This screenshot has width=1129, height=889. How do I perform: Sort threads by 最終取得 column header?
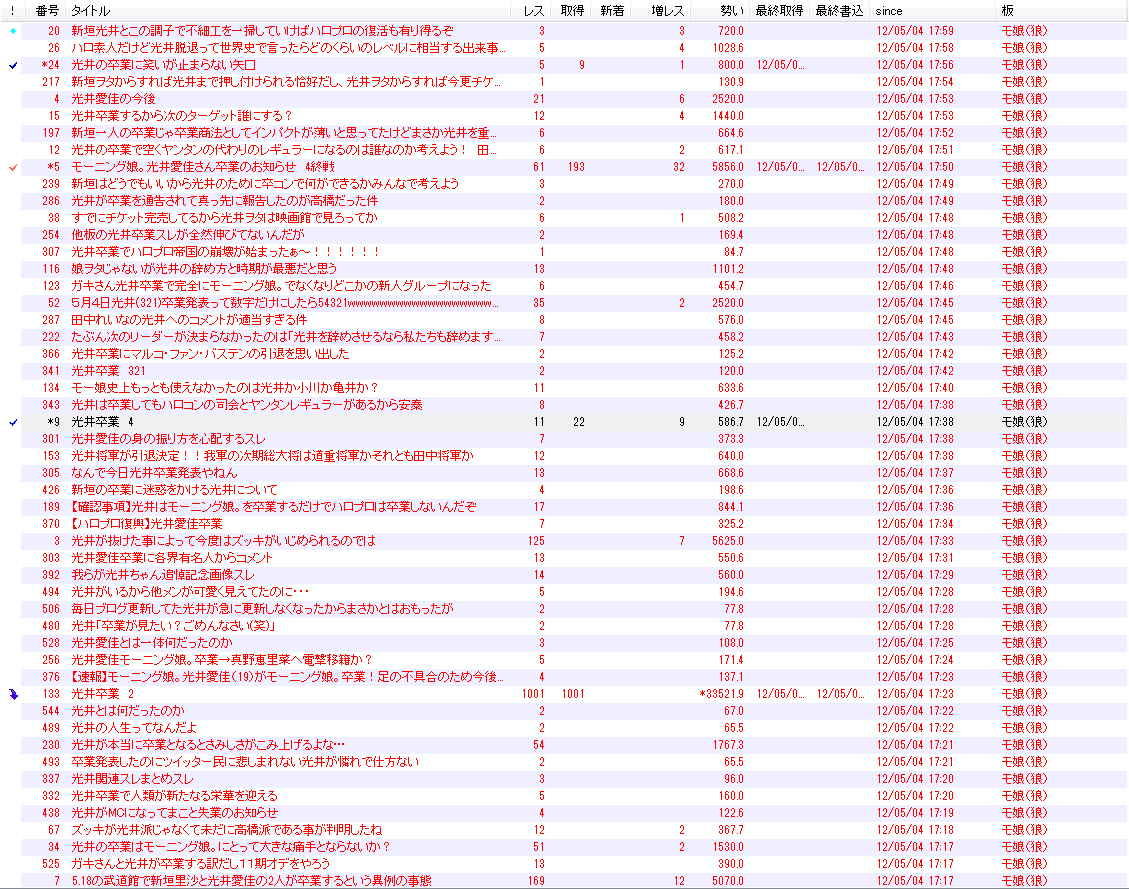[x=779, y=11]
